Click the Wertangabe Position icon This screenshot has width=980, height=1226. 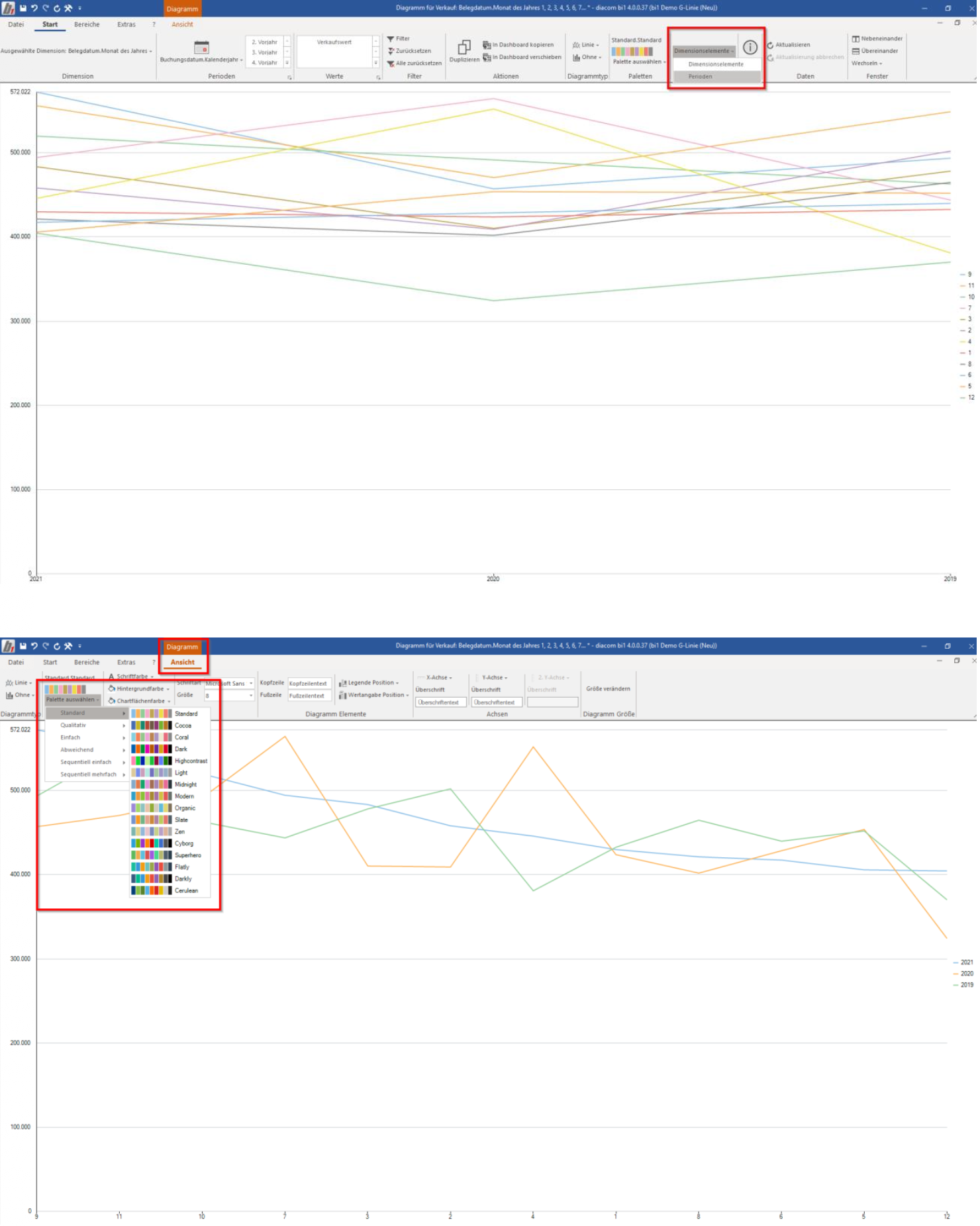(343, 696)
